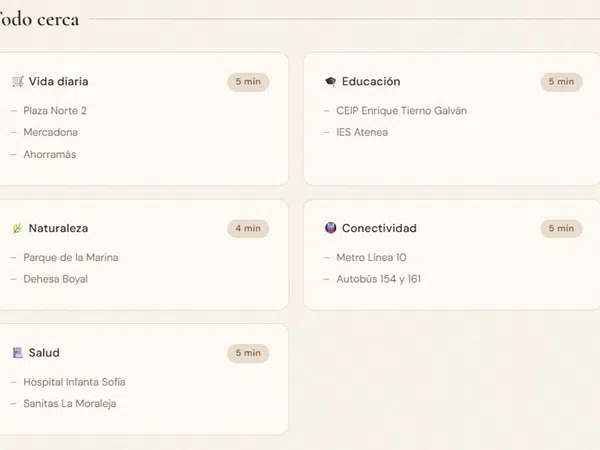The height and width of the screenshot is (450, 600).
Task: Open CEIP Enrique Tierno Galván entry
Action: click(x=401, y=111)
